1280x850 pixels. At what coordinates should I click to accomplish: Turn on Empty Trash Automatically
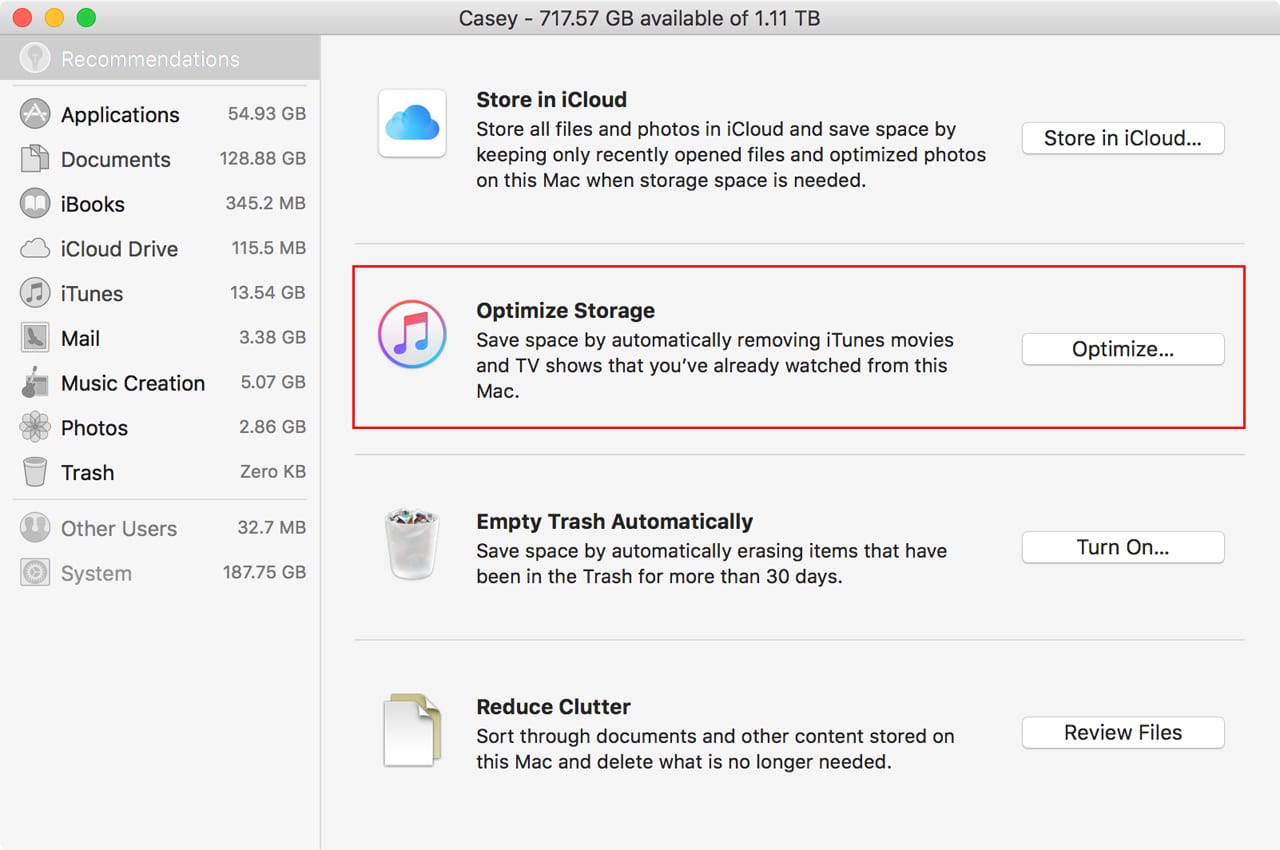click(x=1122, y=547)
